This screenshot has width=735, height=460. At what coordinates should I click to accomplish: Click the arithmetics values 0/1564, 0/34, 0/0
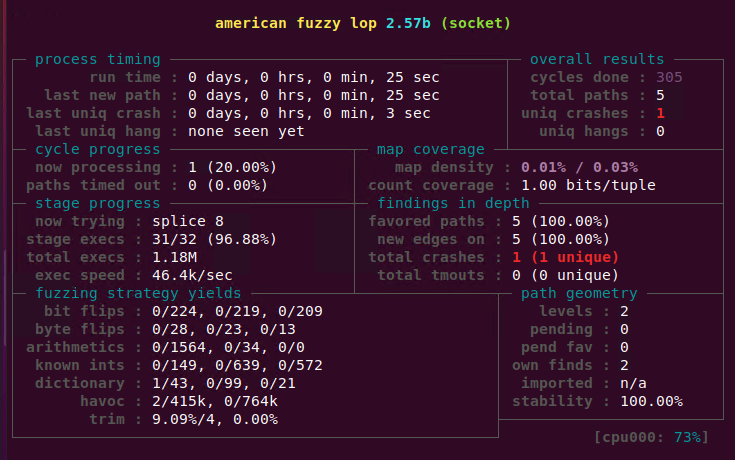click(x=228, y=347)
